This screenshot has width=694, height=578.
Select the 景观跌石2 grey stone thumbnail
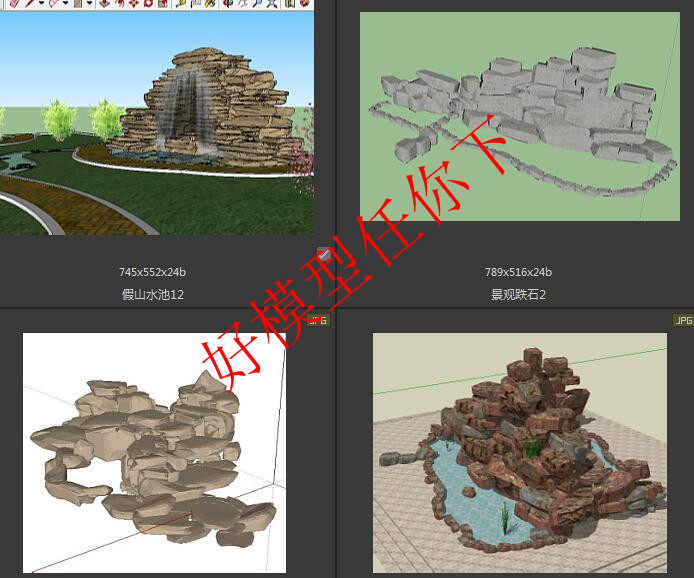(520, 116)
